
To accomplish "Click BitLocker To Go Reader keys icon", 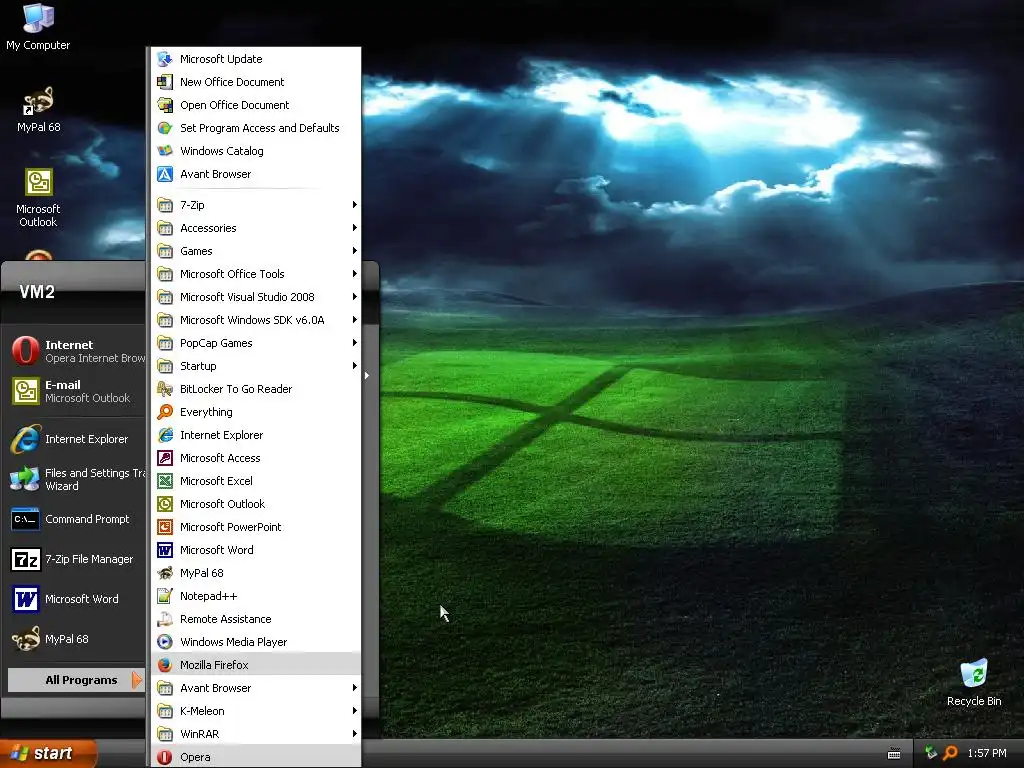I will click(x=165, y=389).
